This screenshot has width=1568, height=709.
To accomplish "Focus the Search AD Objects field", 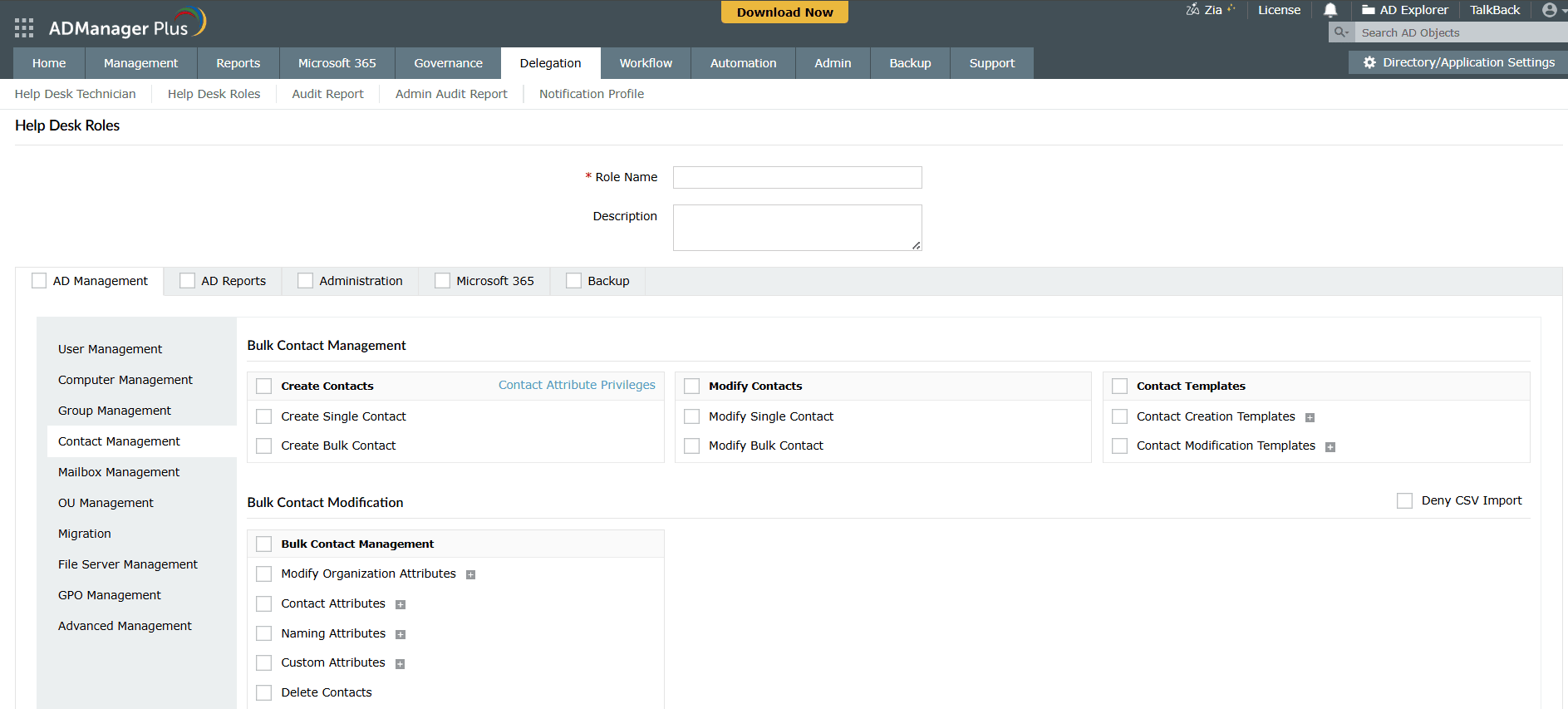I will [x=1461, y=32].
